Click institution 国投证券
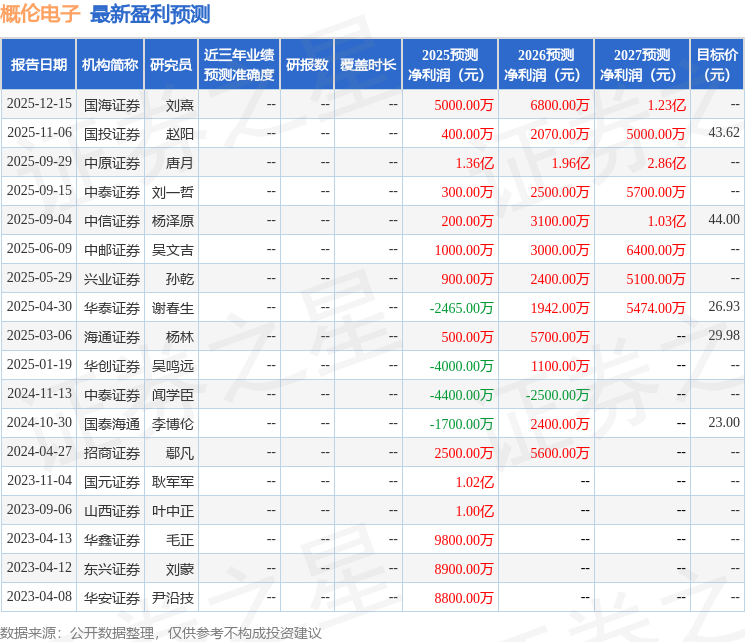Image resolution: width=745 pixels, height=642 pixels. pos(112,134)
